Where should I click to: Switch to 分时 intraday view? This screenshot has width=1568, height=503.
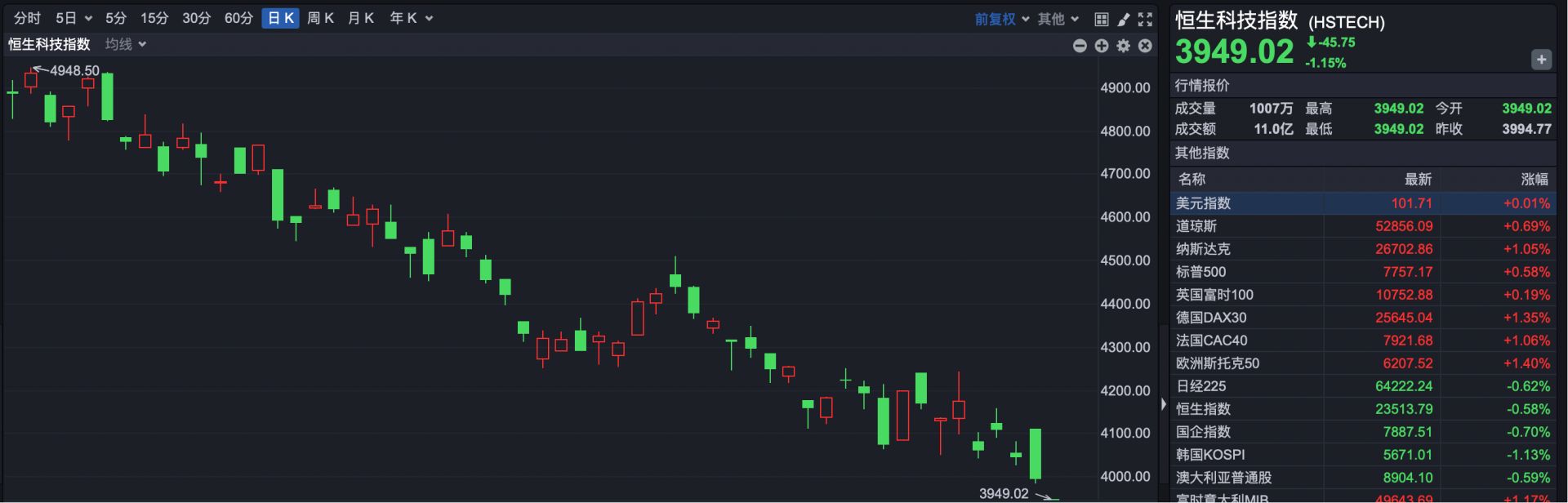coord(27,18)
